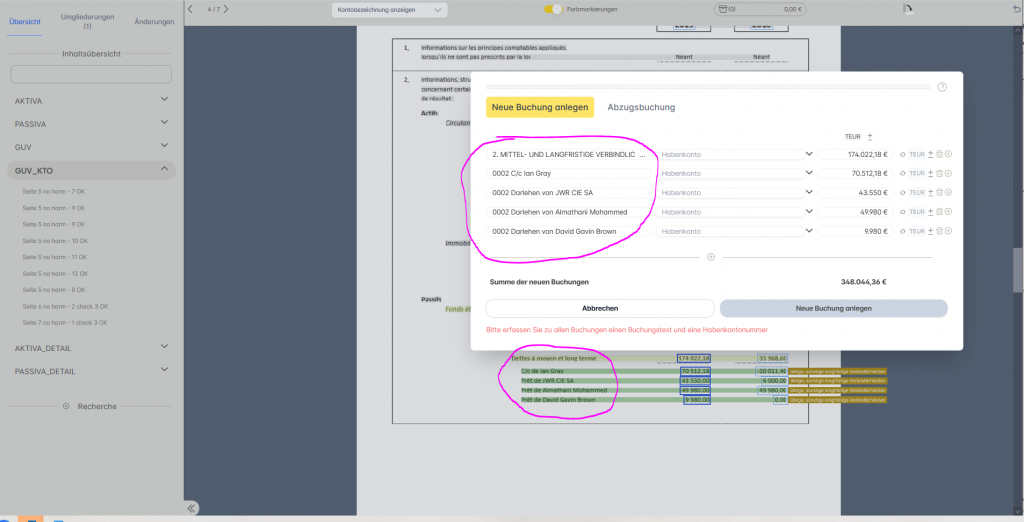The image size is (1024, 522).
Task: Switch to the Abzugsbuchung tab
Action: [641, 107]
